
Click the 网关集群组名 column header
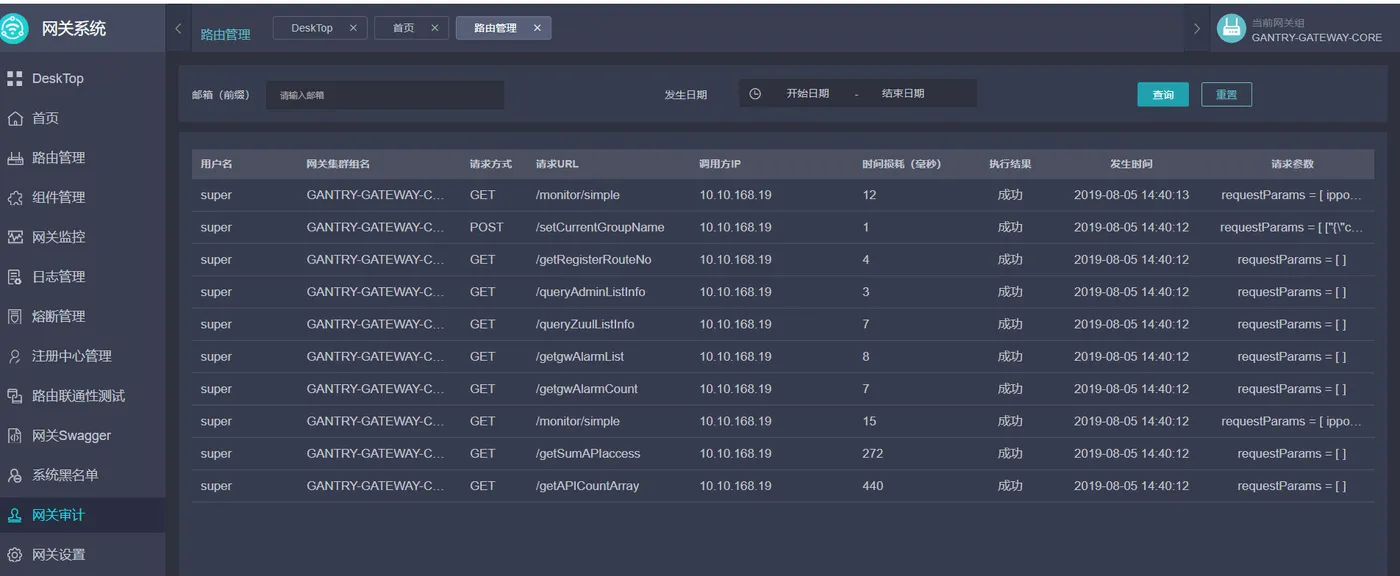click(338, 164)
